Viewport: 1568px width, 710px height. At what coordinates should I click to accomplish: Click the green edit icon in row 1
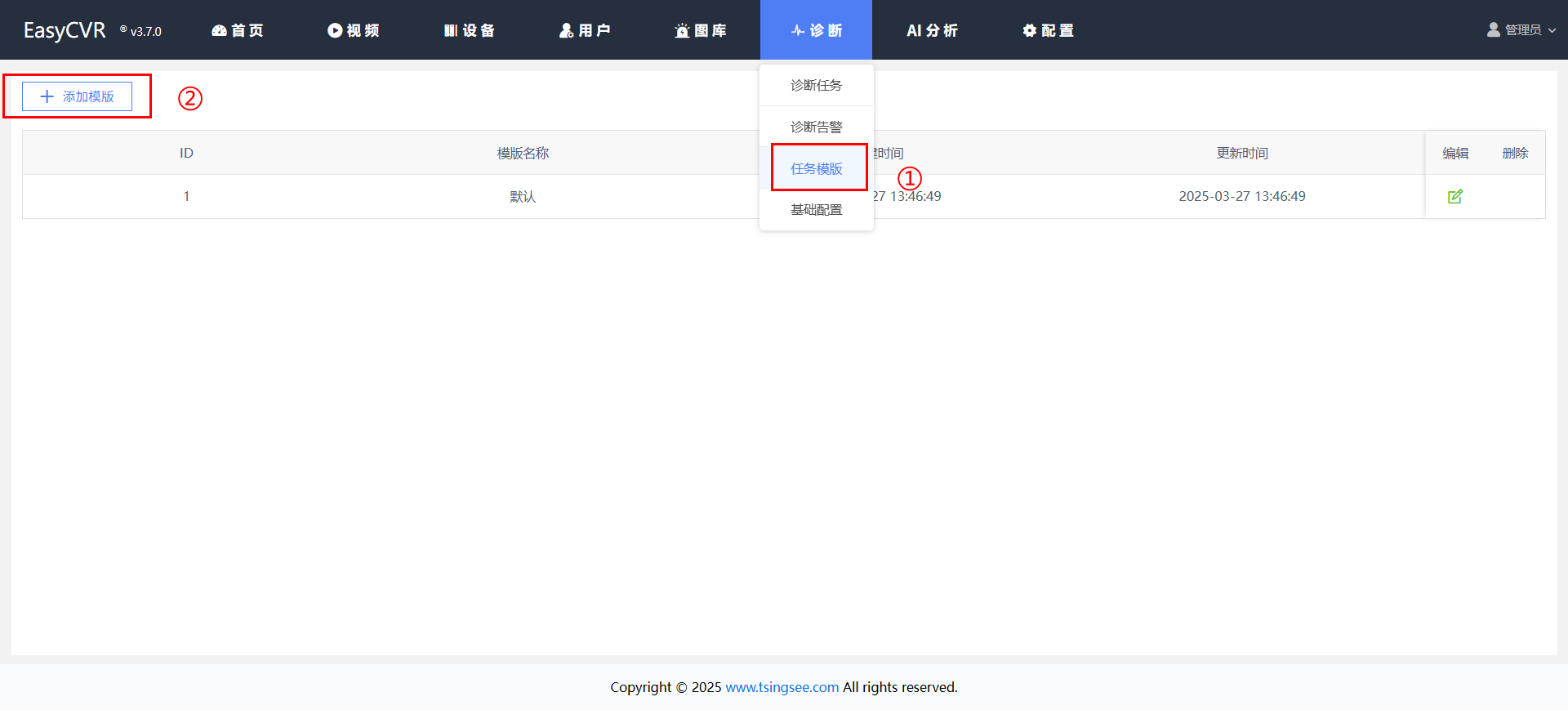click(1454, 196)
